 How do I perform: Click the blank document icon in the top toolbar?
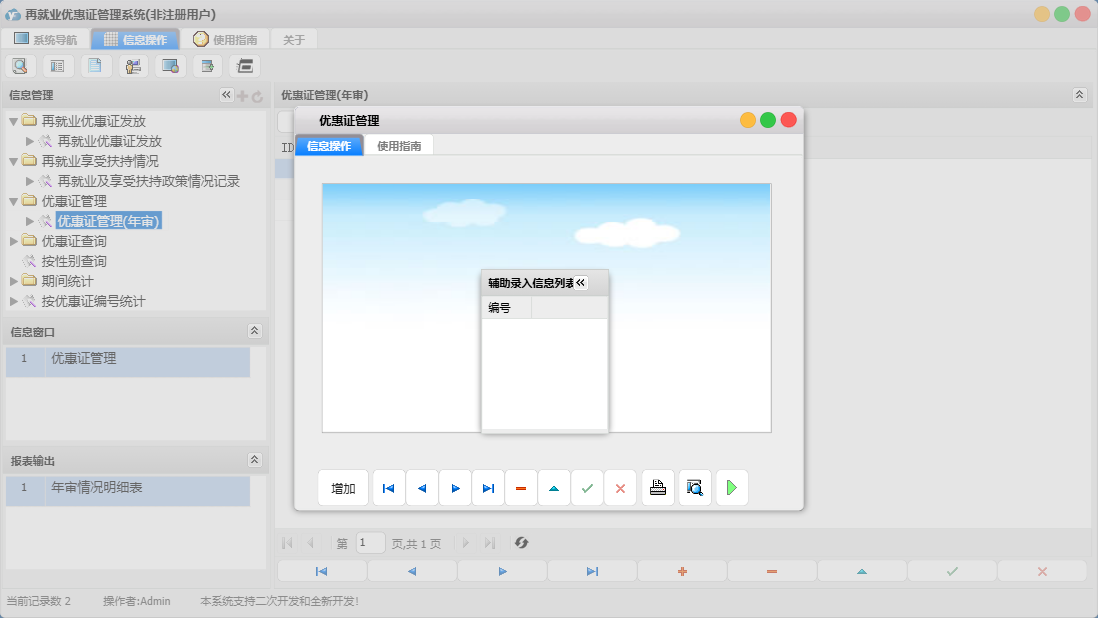click(95, 66)
